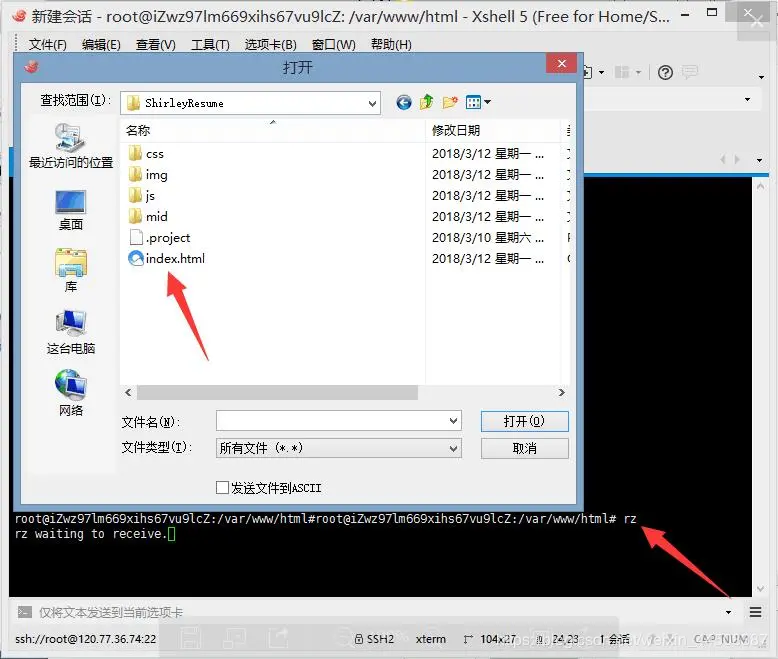Expand the File type (文件类型) dropdown
Image resolution: width=778 pixels, height=659 pixels.
click(453, 449)
